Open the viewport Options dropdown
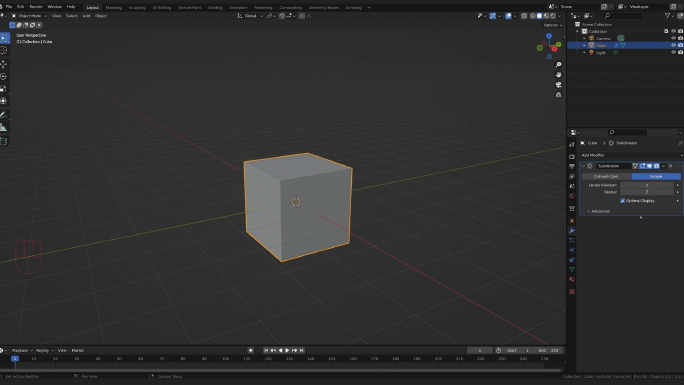The image size is (684, 385). (553, 25)
